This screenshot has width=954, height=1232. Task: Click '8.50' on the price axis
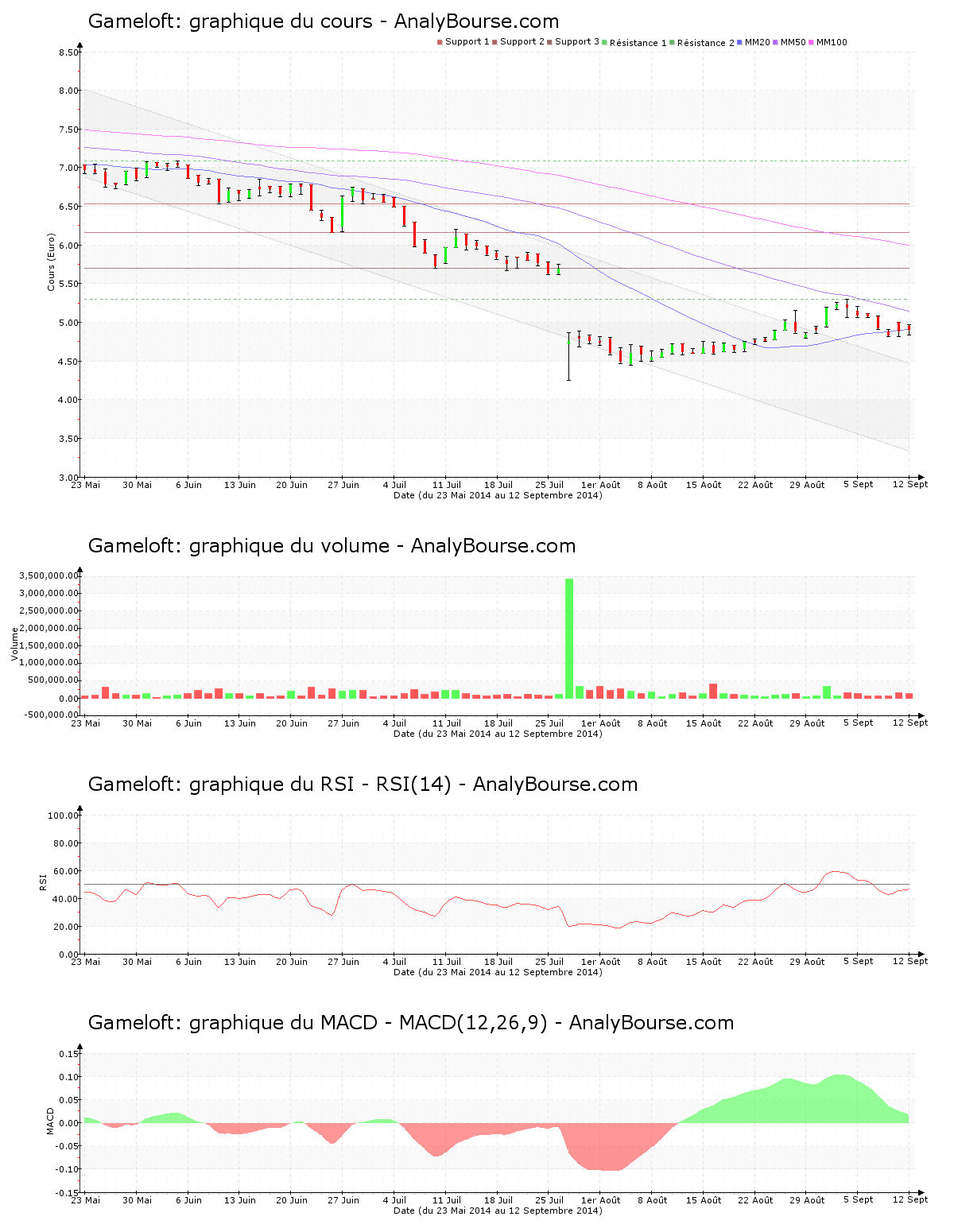click(x=68, y=53)
